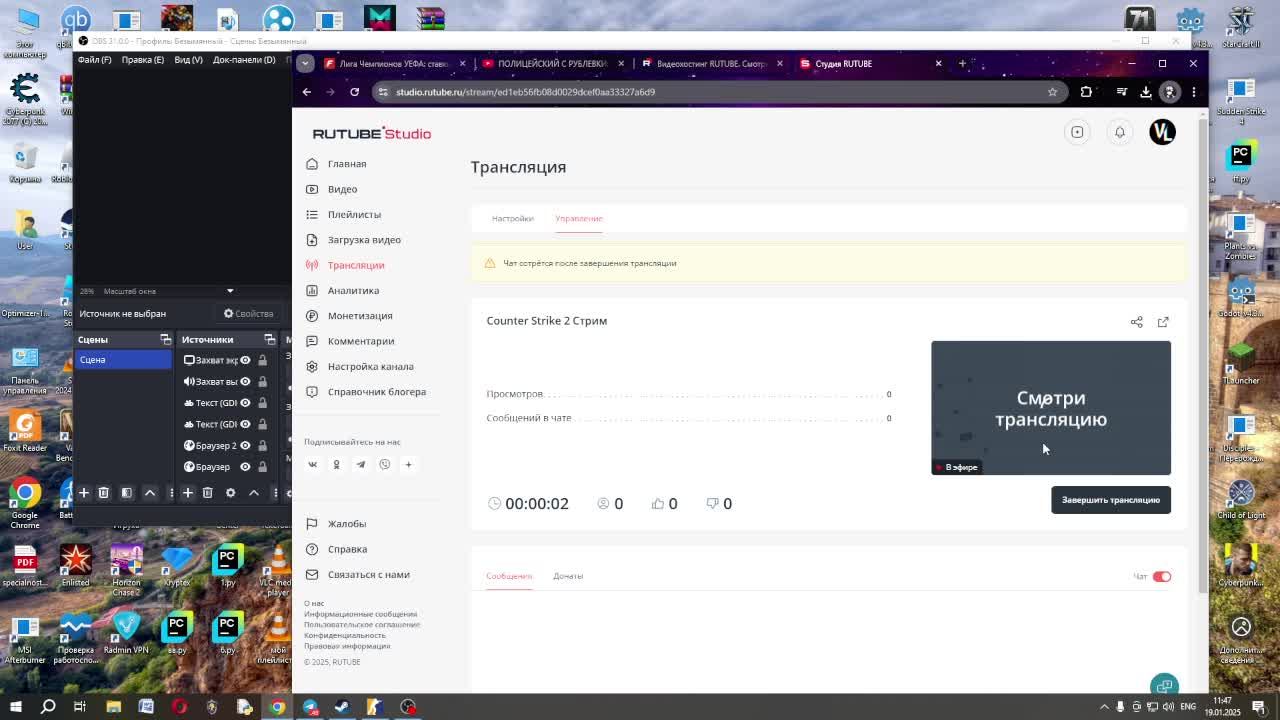Pop out the OBS Sources dock panel

(270, 340)
